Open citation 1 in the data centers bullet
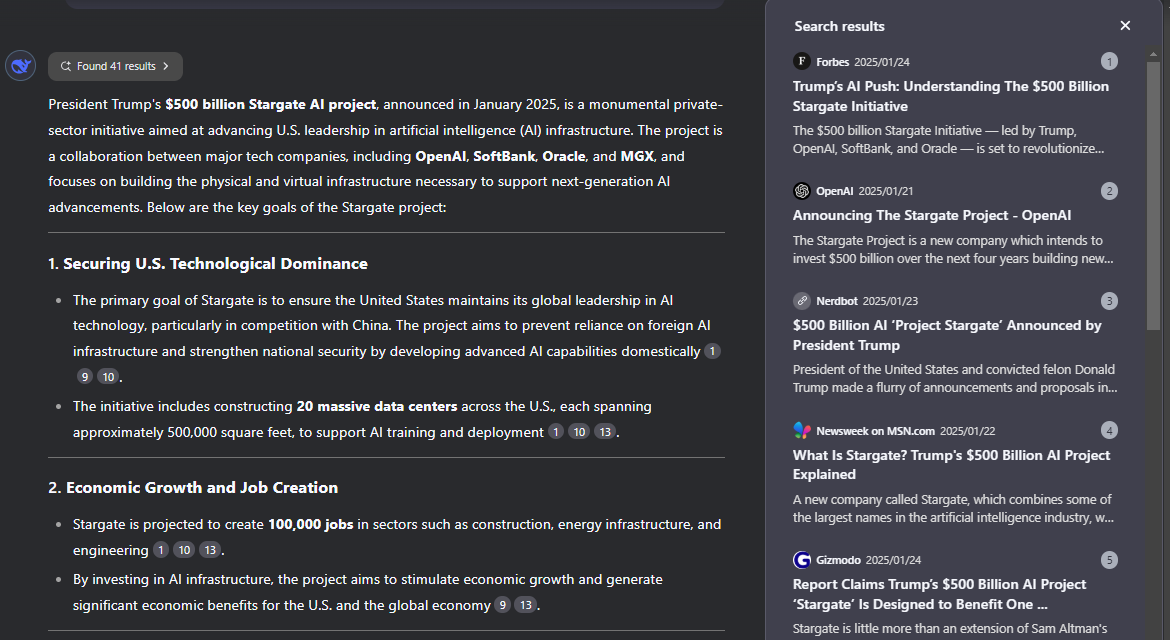1170x640 pixels. click(556, 432)
